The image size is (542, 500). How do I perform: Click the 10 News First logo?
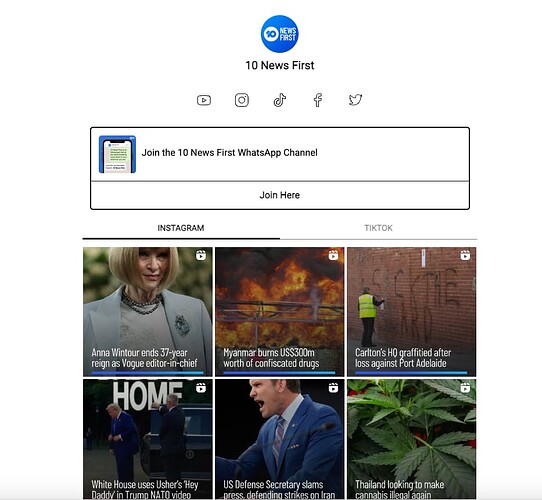pos(280,34)
